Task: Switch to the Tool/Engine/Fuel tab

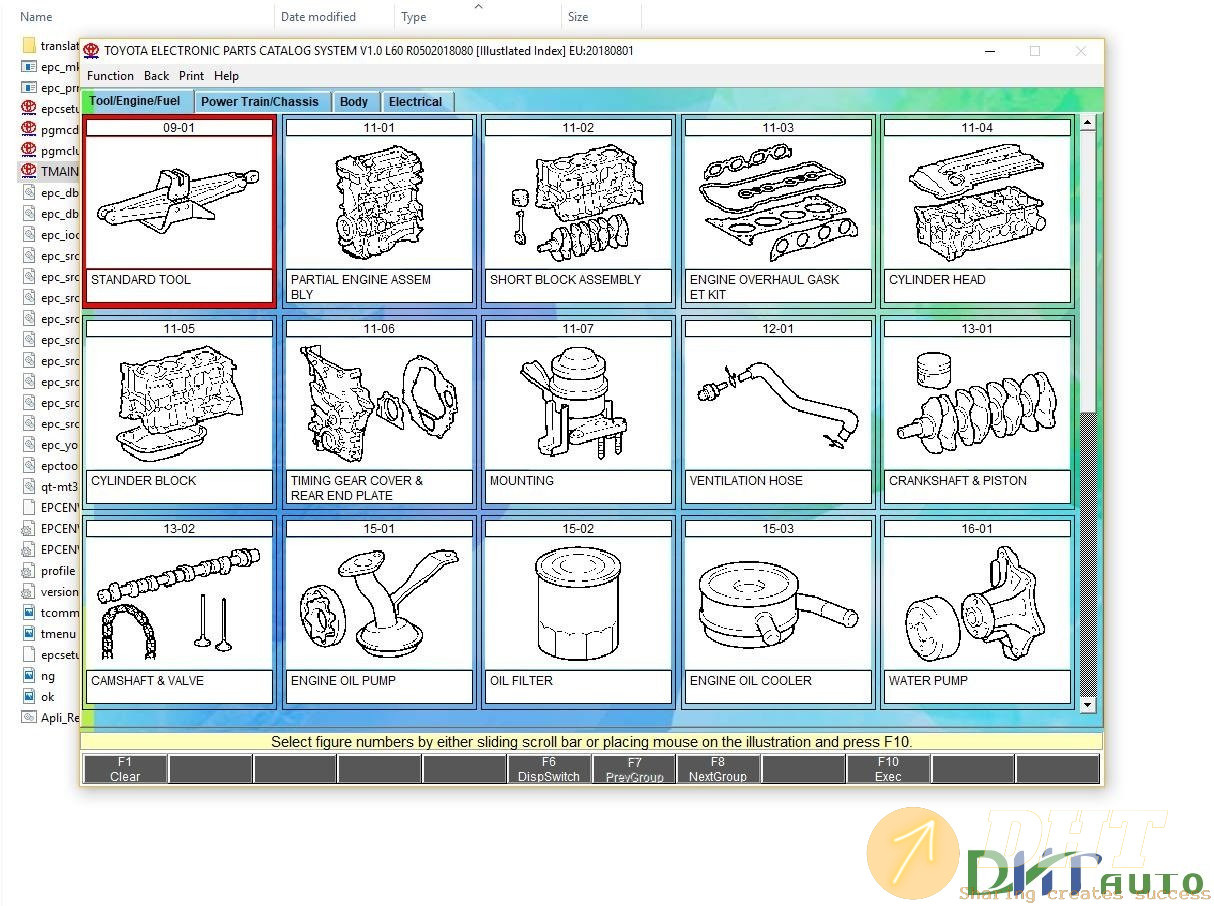Action: pos(135,101)
